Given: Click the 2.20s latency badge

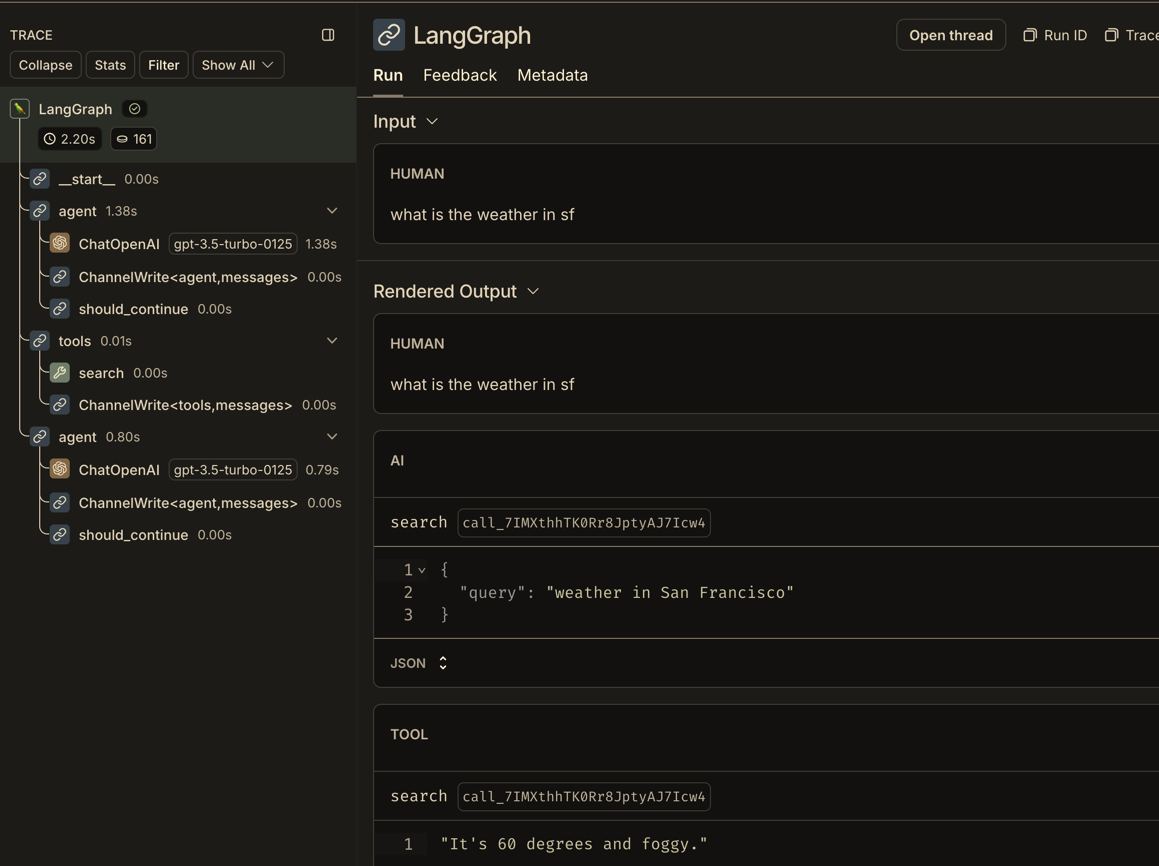Looking at the screenshot, I should coord(69,139).
